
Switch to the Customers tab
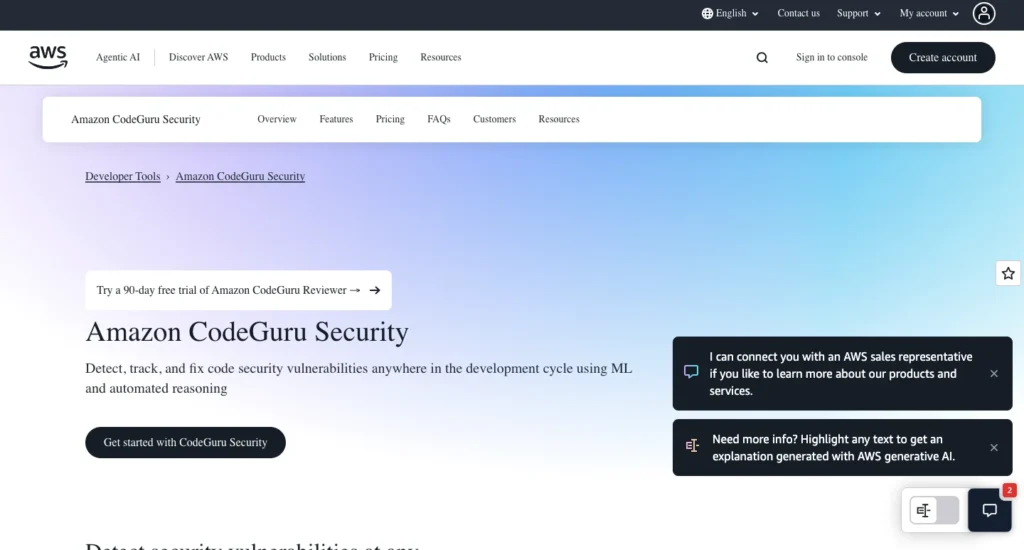[494, 119]
